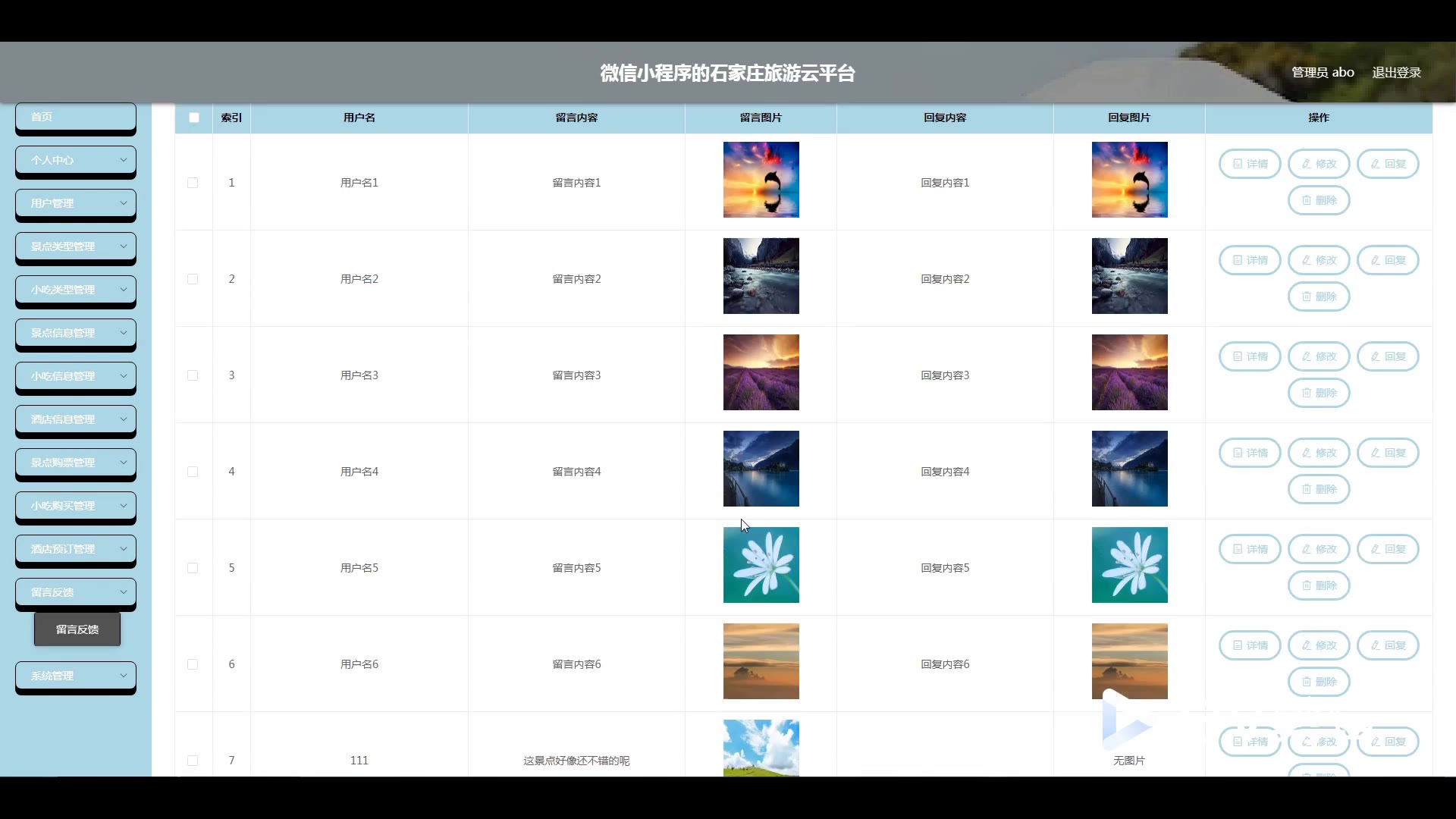The width and height of the screenshot is (1456, 819).
Task: Toggle the select-all checkbox in table header
Action: point(194,118)
